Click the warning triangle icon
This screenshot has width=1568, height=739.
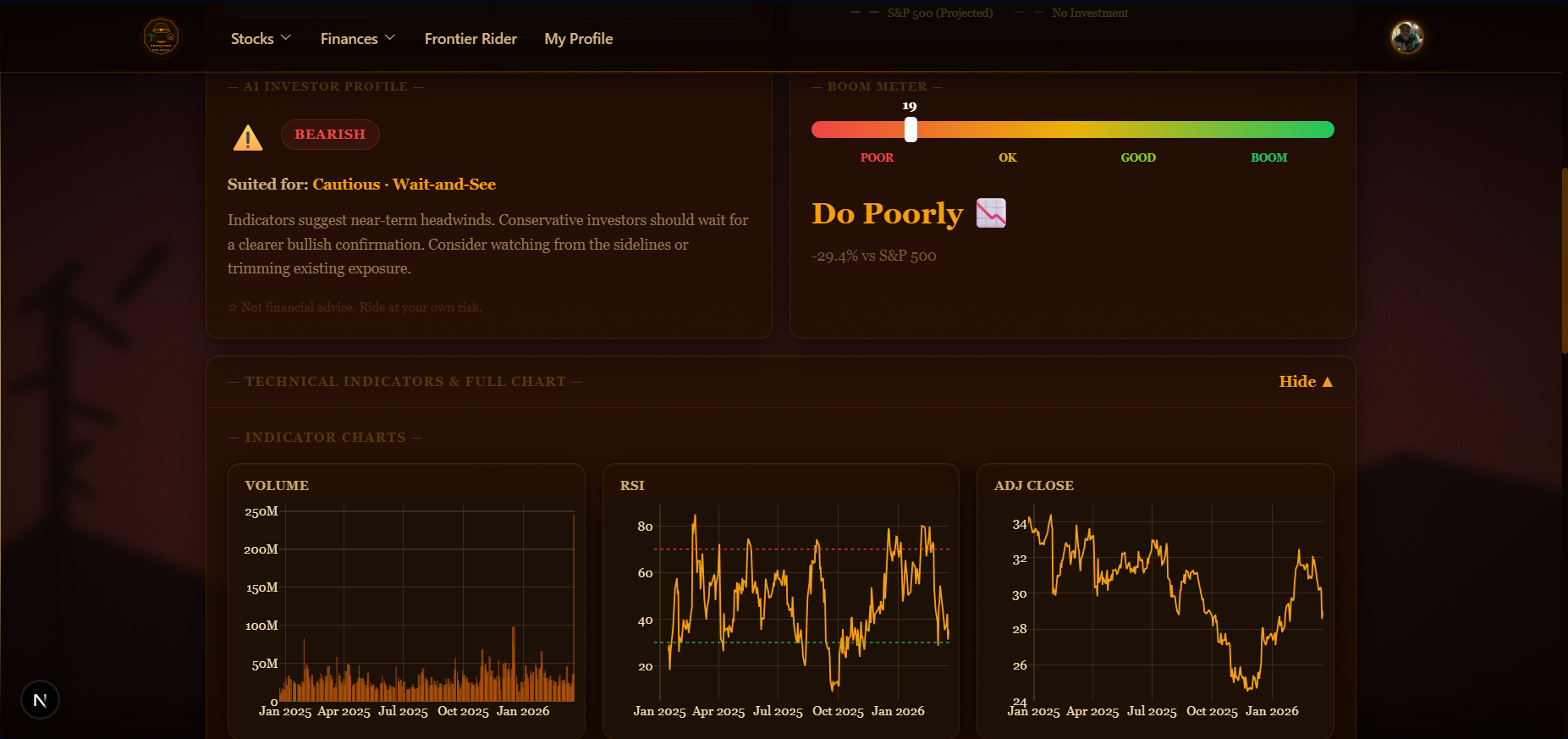pyautogui.click(x=248, y=137)
